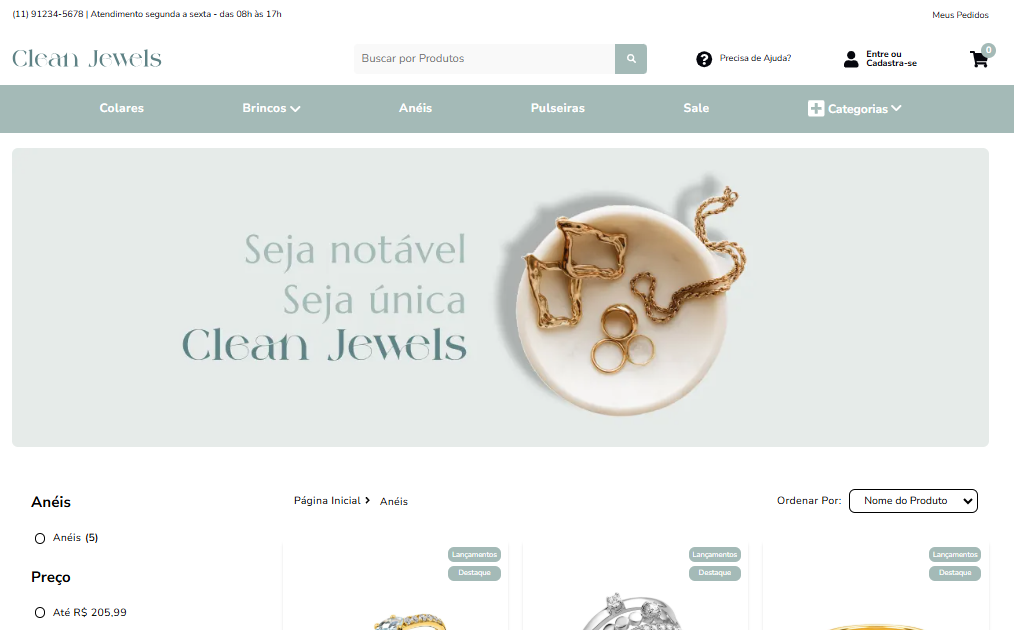
Task: Click the Destaque badge on second product
Action: click(715, 572)
